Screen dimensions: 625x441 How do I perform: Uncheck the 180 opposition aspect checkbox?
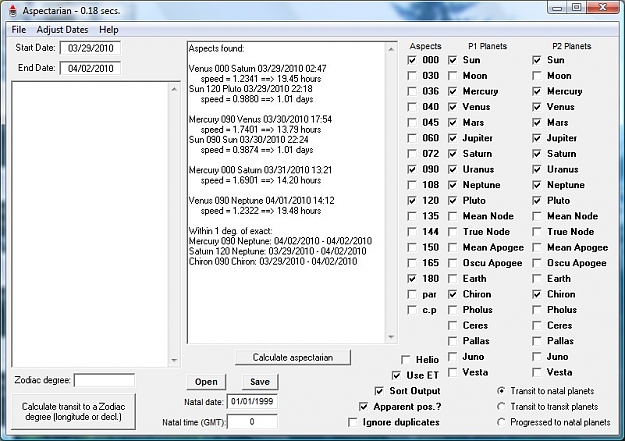(412, 279)
